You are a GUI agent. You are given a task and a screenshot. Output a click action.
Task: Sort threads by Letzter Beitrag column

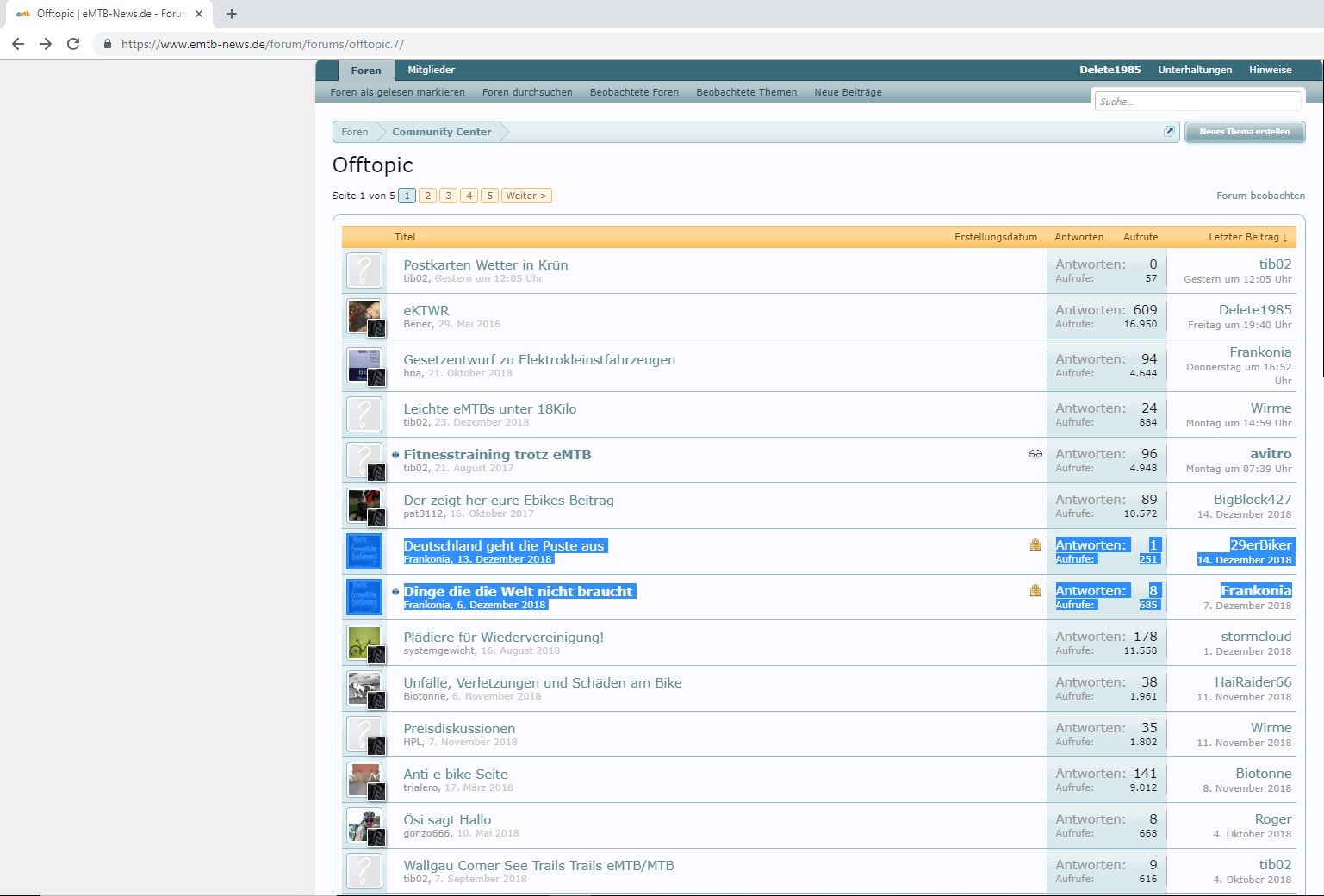(x=1246, y=237)
